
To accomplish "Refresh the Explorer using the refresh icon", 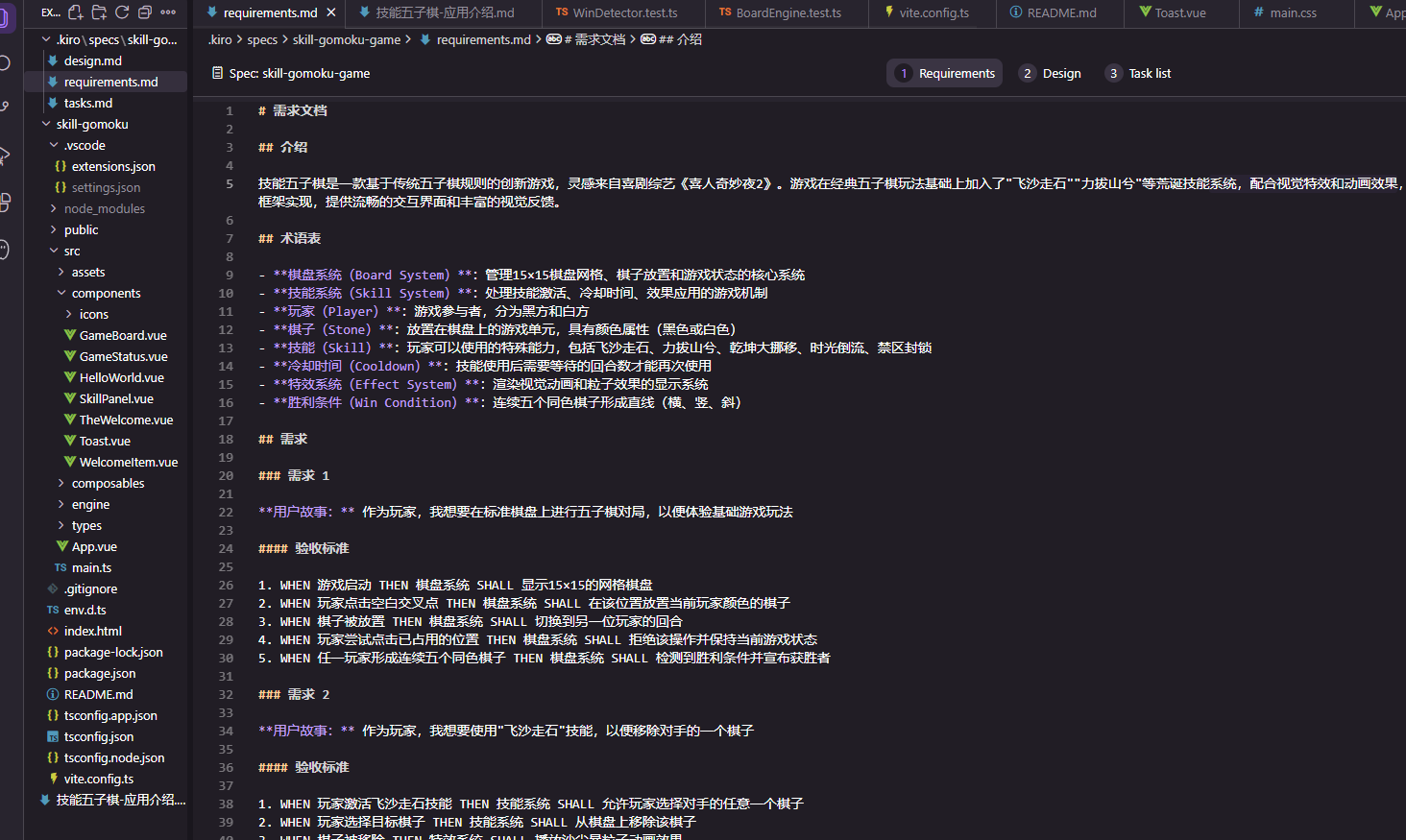I will click(122, 12).
